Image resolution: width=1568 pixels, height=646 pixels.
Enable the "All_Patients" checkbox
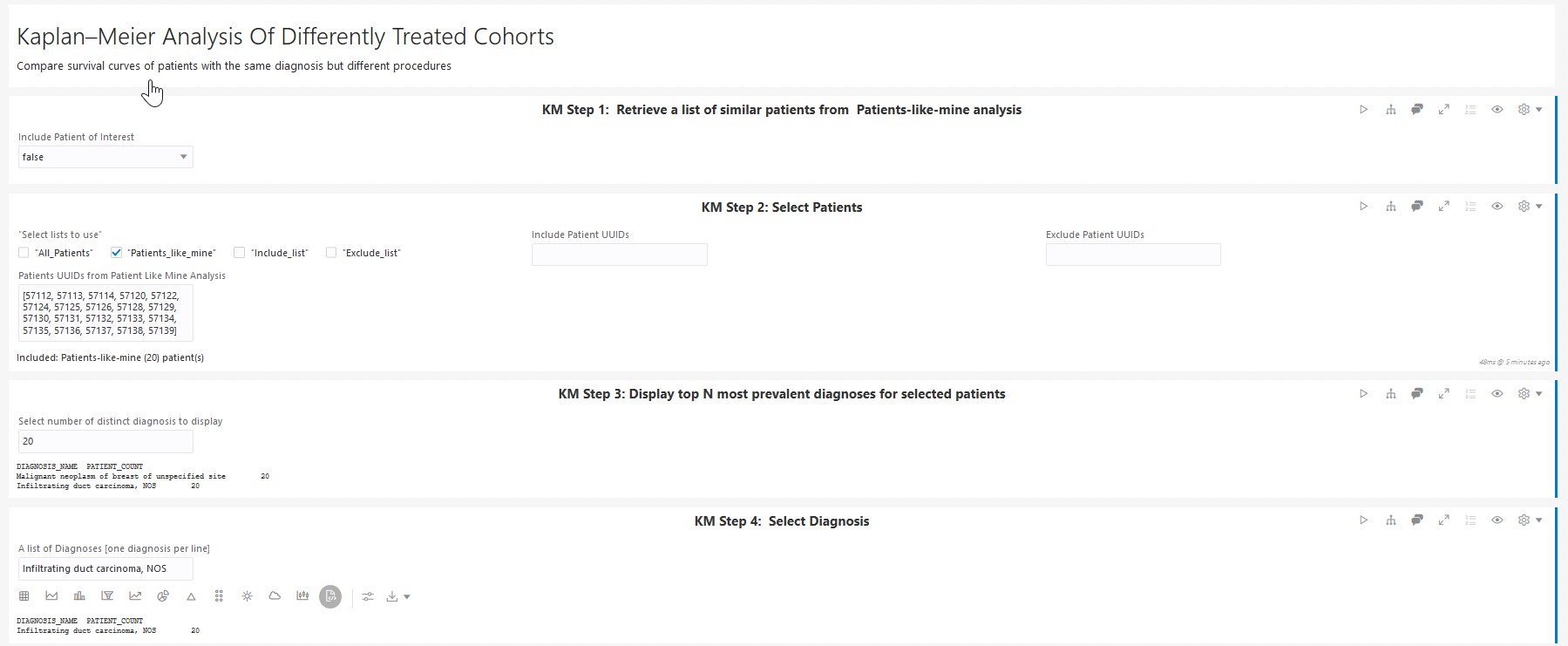tap(24, 253)
